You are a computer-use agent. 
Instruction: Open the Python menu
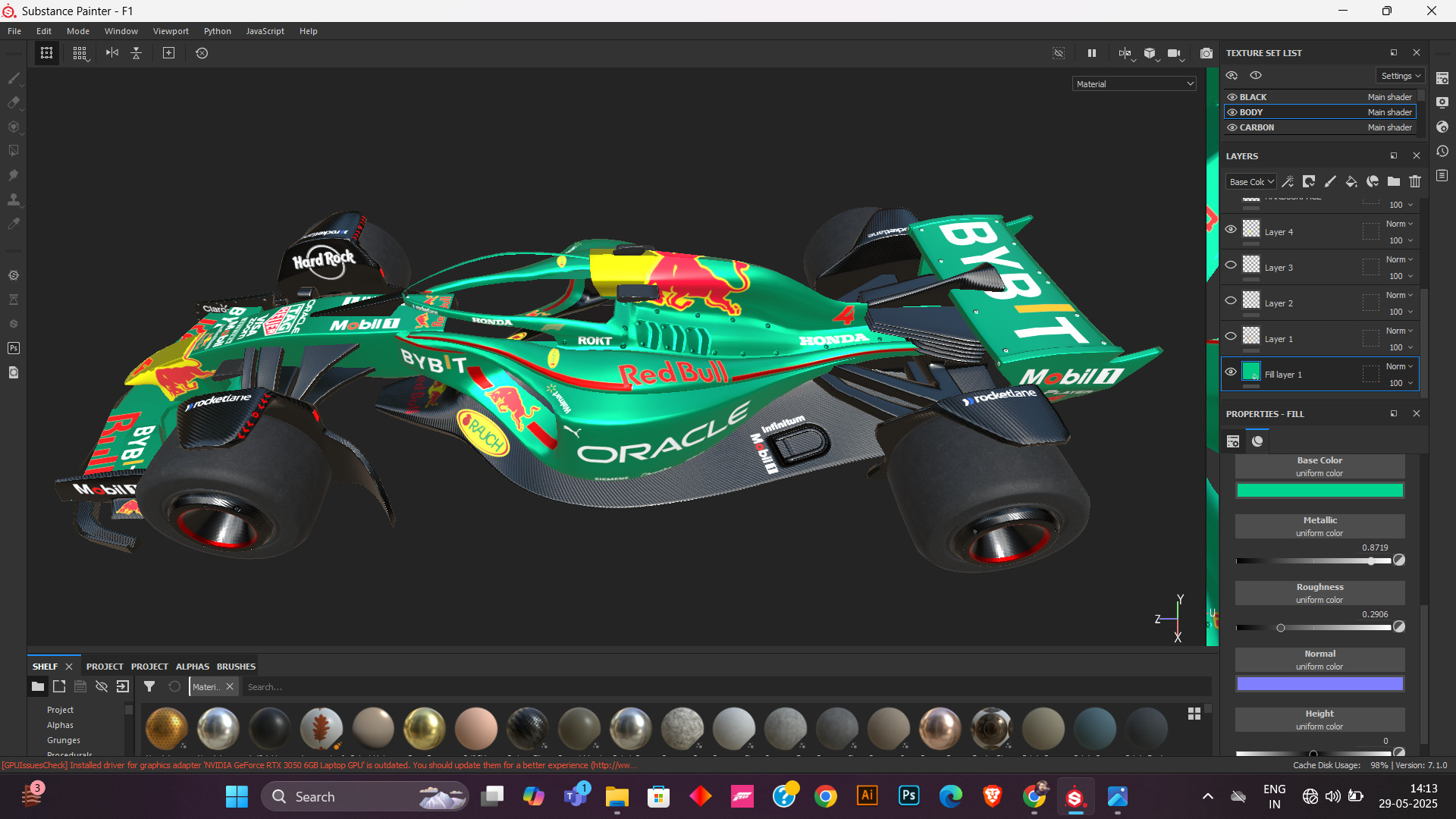[x=218, y=31]
